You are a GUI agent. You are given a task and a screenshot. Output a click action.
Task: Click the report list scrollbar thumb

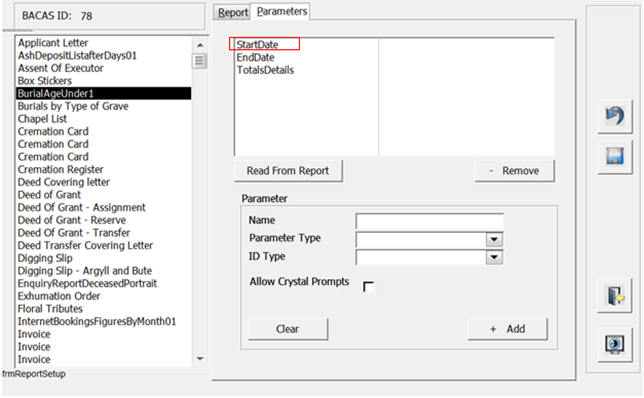200,61
